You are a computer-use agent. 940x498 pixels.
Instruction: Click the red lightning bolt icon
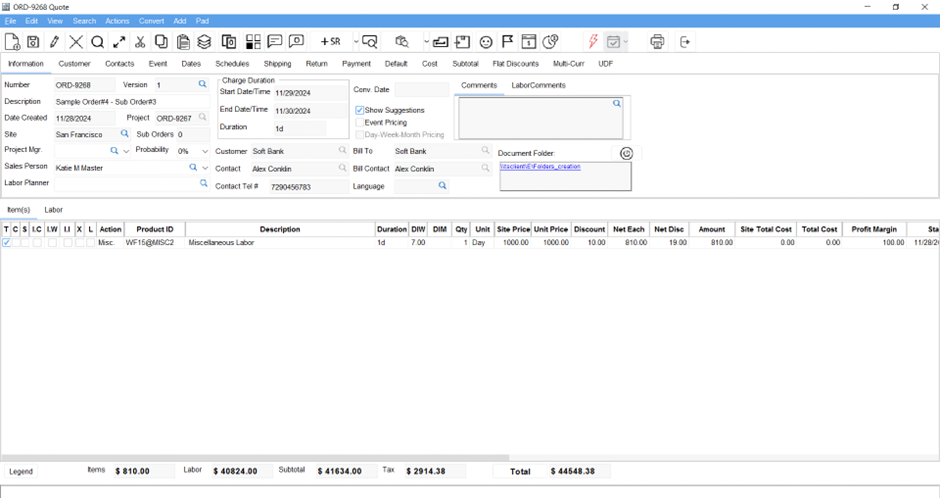[x=593, y=42]
